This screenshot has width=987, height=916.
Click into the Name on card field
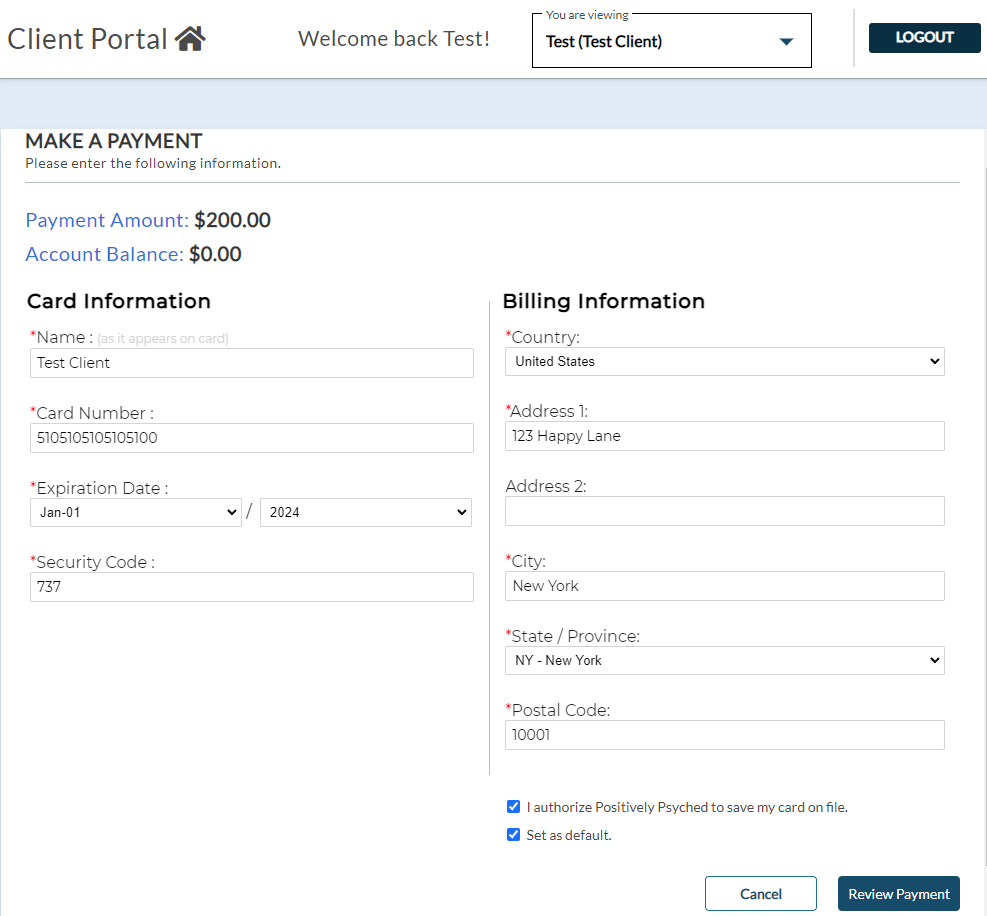point(252,363)
